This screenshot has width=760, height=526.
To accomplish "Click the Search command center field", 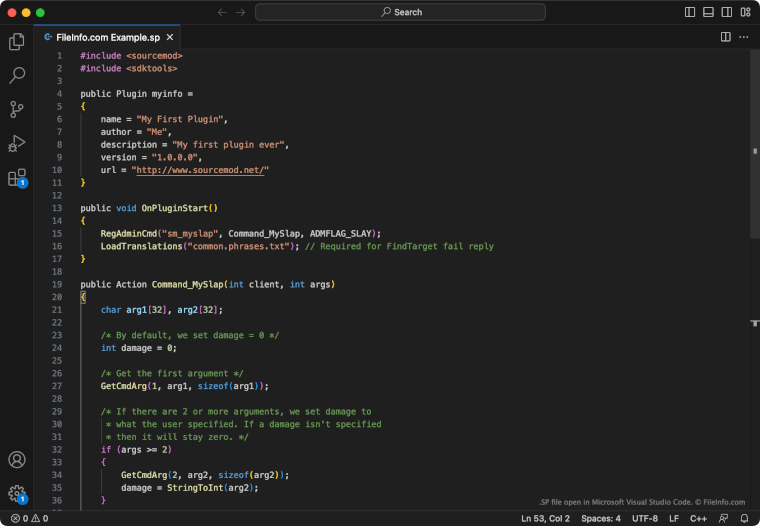I will coord(400,12).
